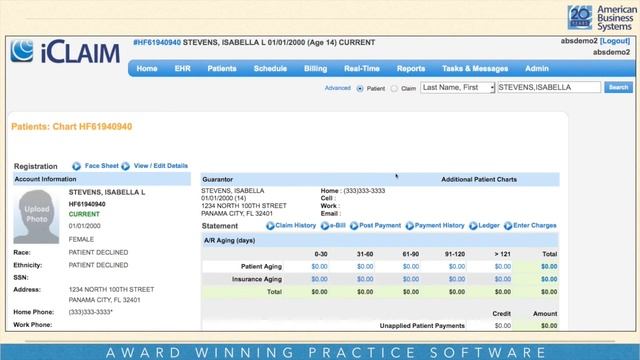Click Insurance Aging 61-90 amount
The image size is (640, 360).
click(x=411, y=279)
